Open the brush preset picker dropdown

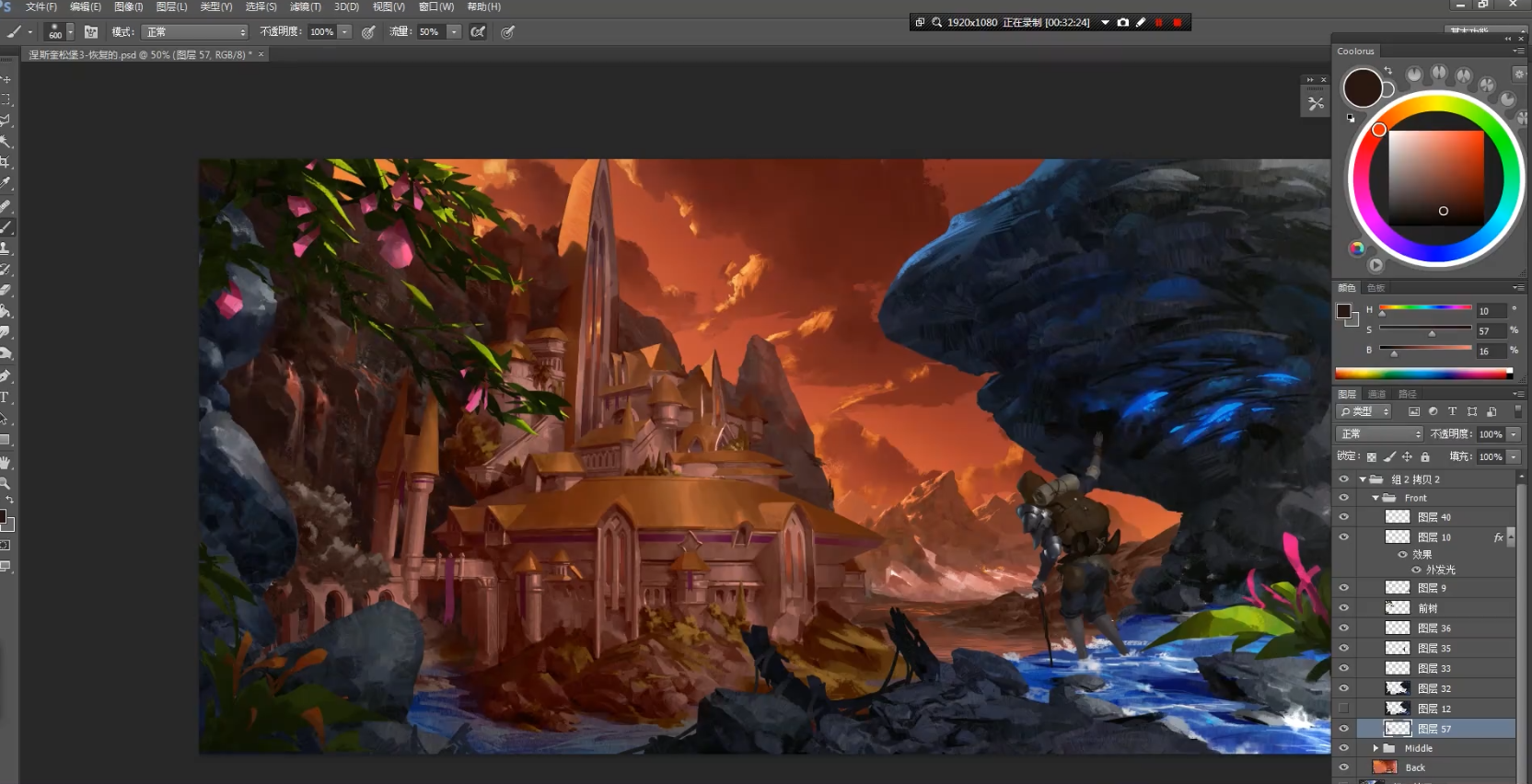(70, 32)
